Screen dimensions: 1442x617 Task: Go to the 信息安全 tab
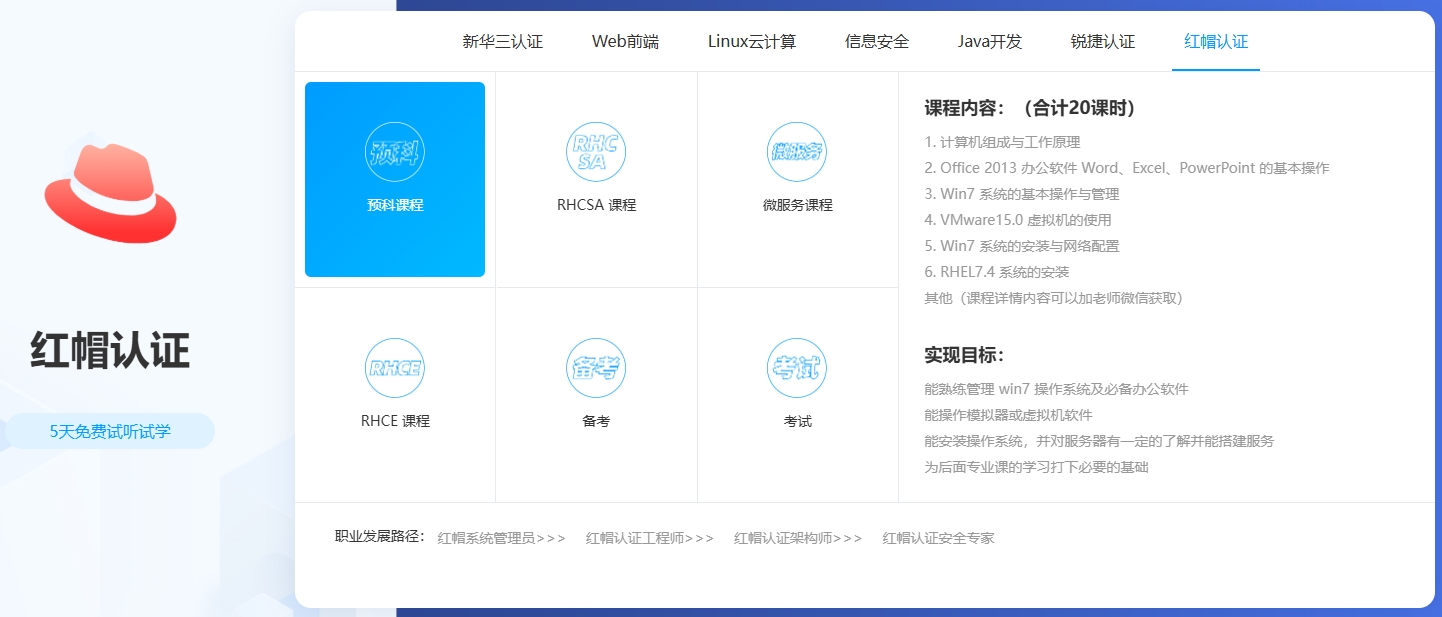(877, 42)
